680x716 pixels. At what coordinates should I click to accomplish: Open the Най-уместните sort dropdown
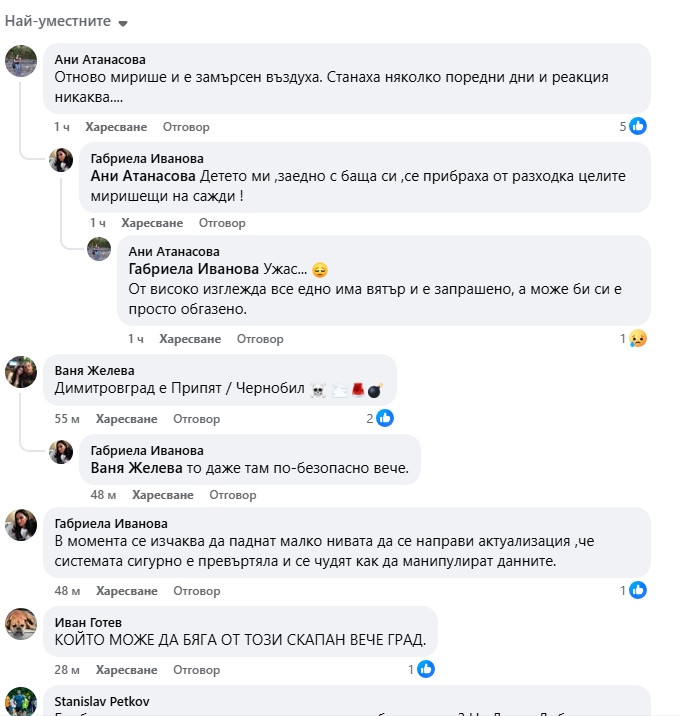coord(67,22)
